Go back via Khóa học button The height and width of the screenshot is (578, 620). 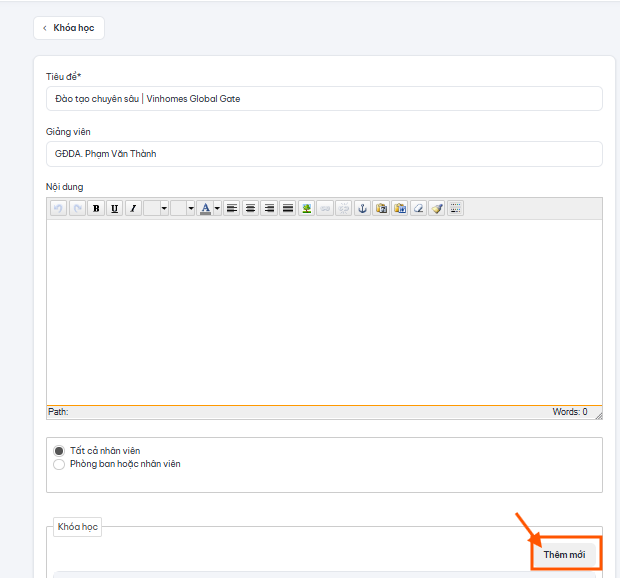(69, 28)
